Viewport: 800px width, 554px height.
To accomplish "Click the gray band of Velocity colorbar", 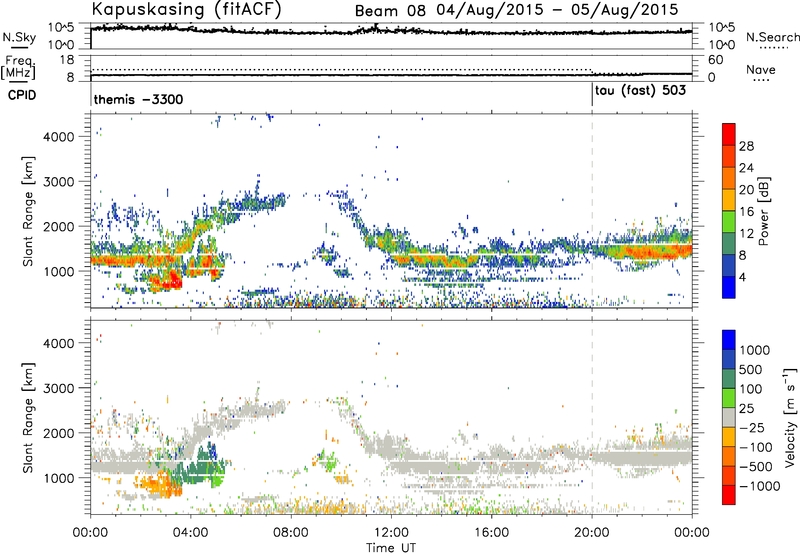I will [x=729, y=418].
